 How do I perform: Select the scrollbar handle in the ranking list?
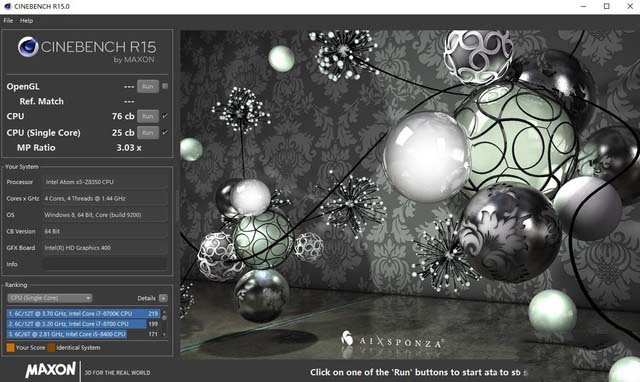tap(164, 317)
